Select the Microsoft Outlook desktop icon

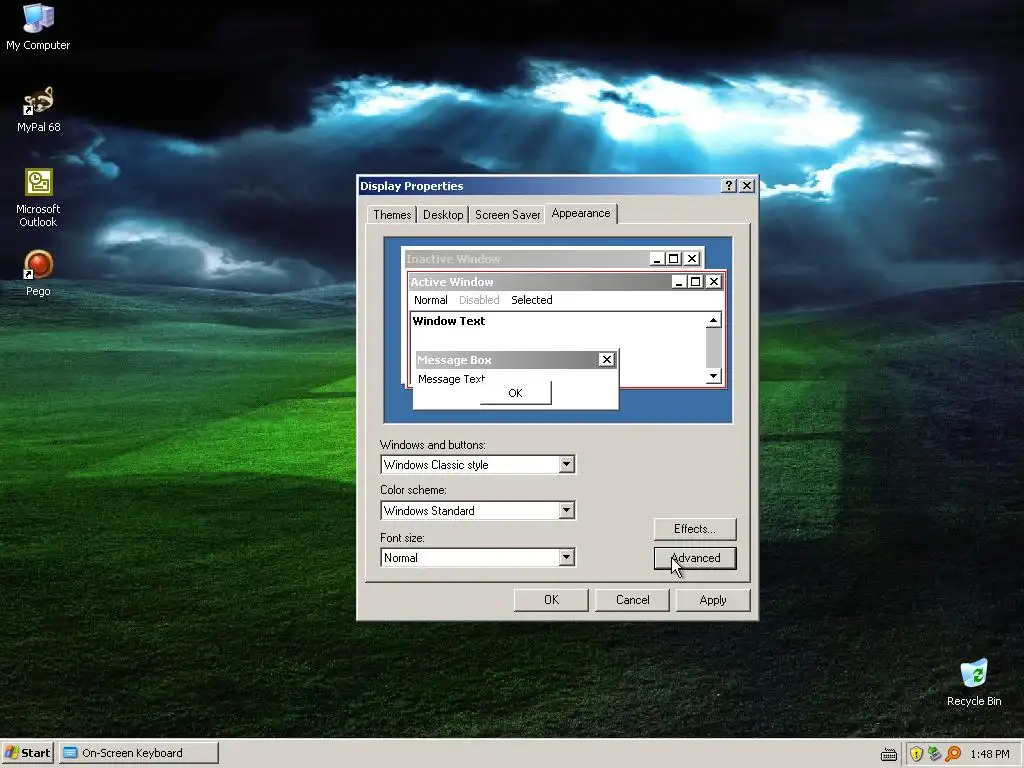click(x=38, y=197)
